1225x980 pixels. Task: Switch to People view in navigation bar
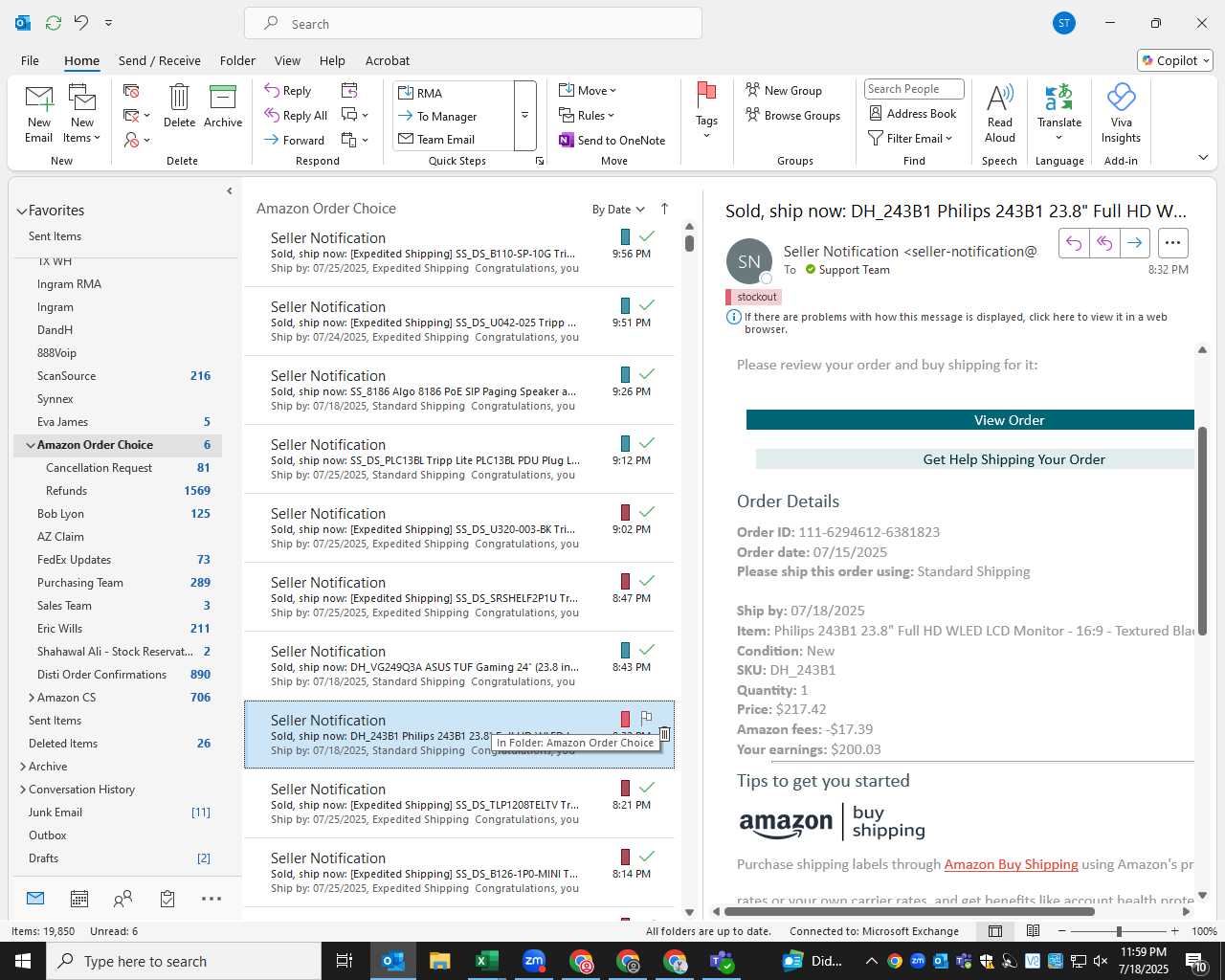pyautogui.click(x=122, y=899)
